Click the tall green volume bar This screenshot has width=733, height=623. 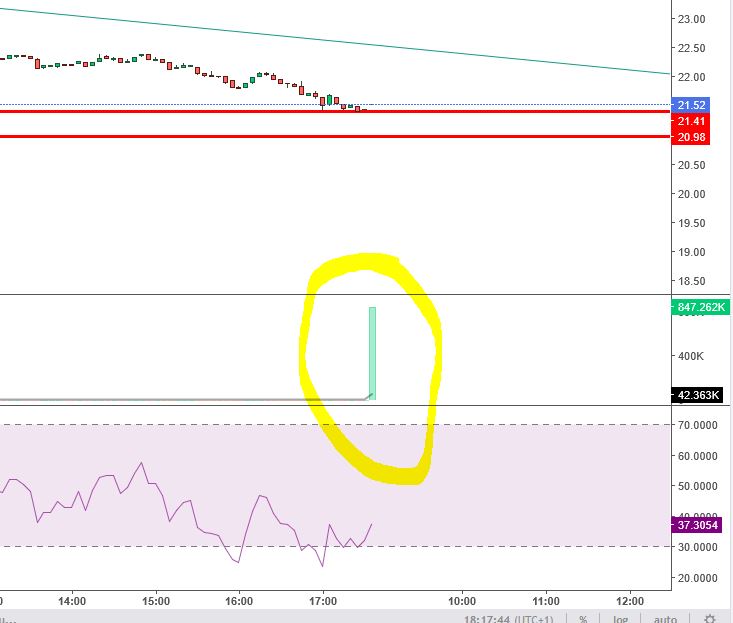pos(372,350)
